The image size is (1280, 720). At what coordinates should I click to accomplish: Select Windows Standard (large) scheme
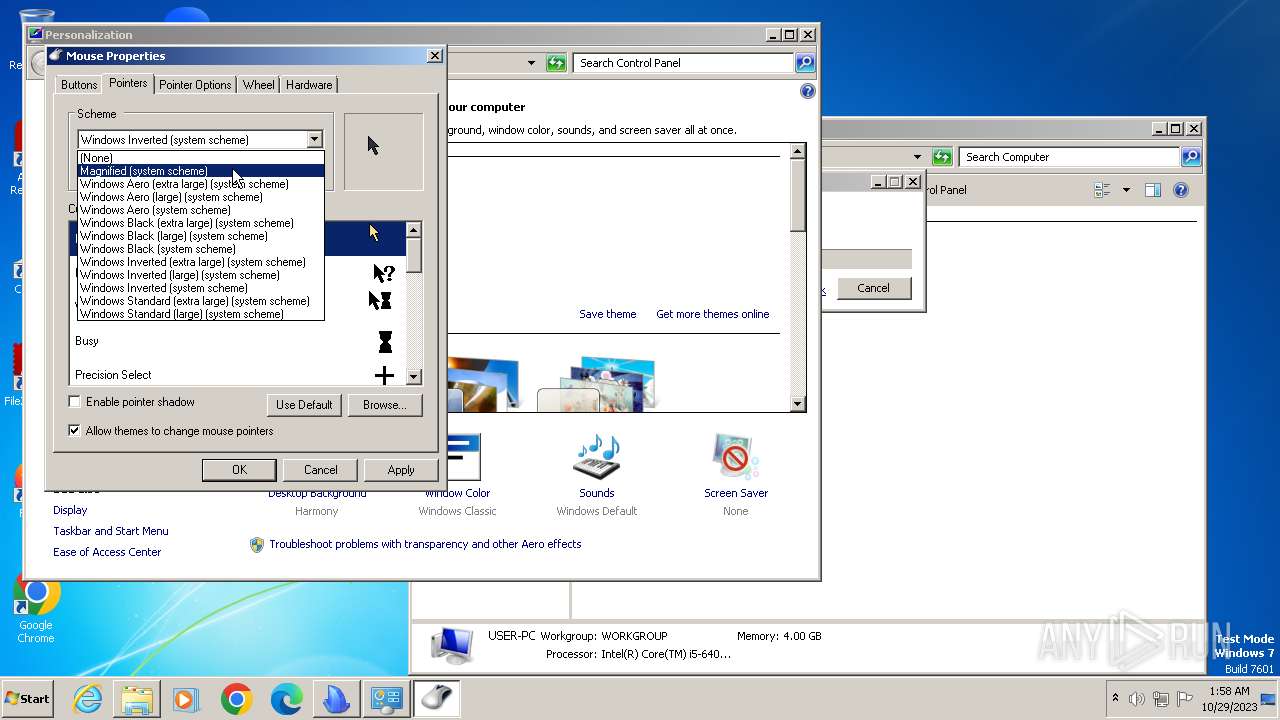click(201, 314)
